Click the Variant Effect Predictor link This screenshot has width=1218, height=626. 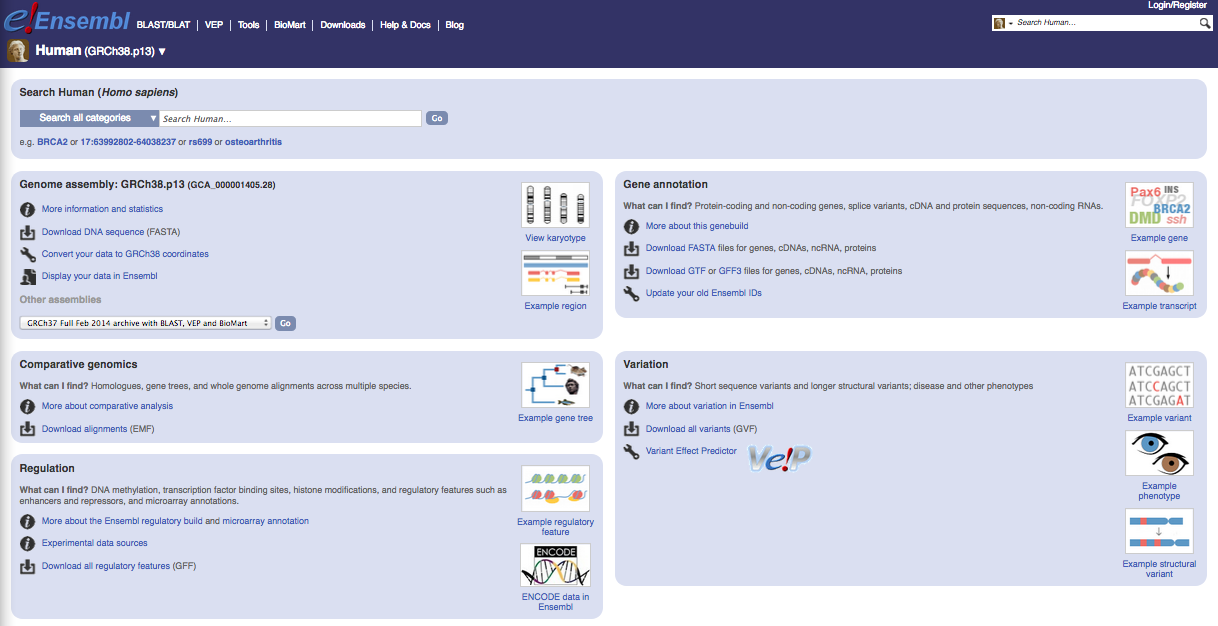coord(691,451)
